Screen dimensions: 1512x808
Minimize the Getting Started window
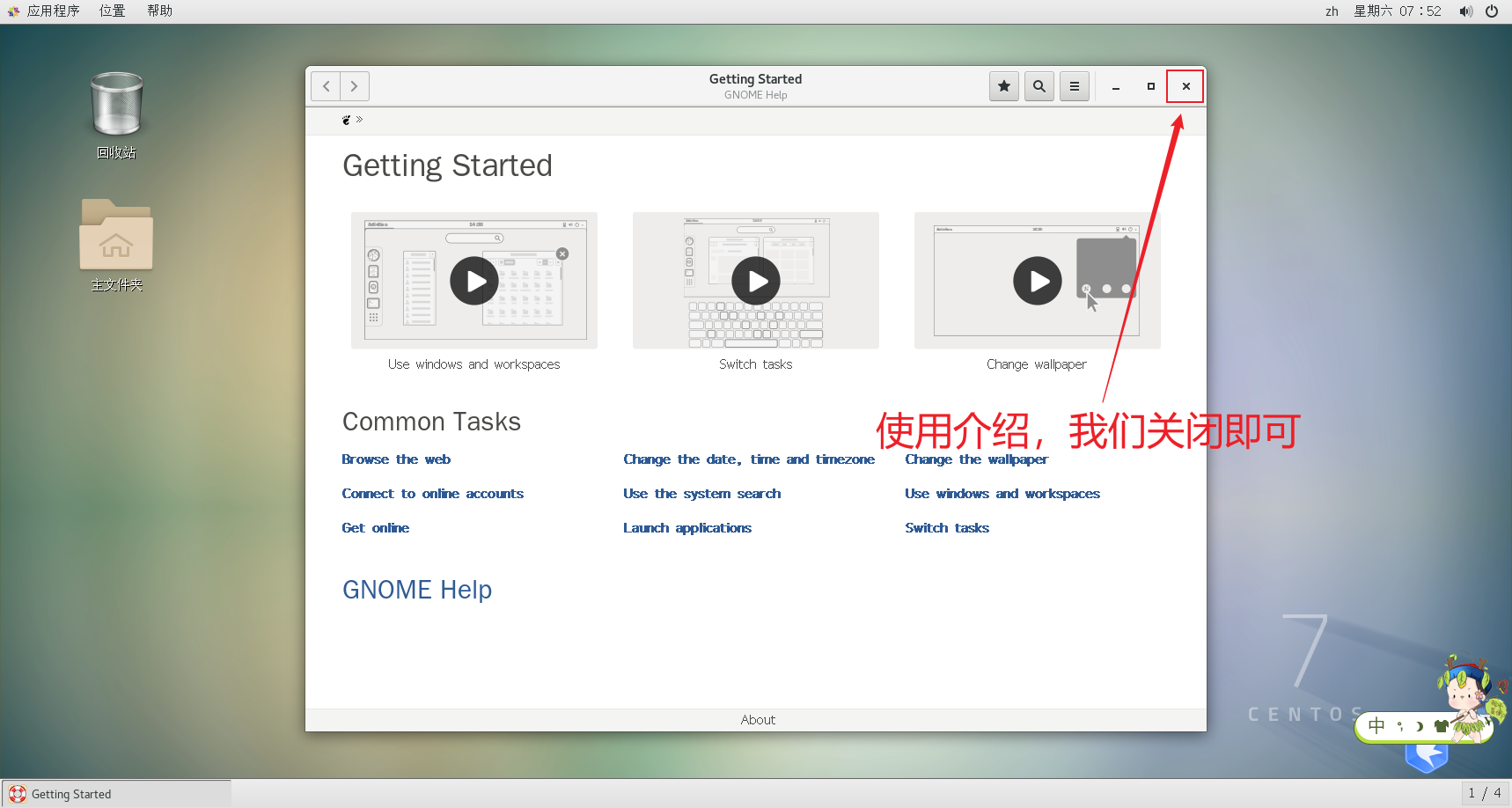click(x=1116, y=86)
